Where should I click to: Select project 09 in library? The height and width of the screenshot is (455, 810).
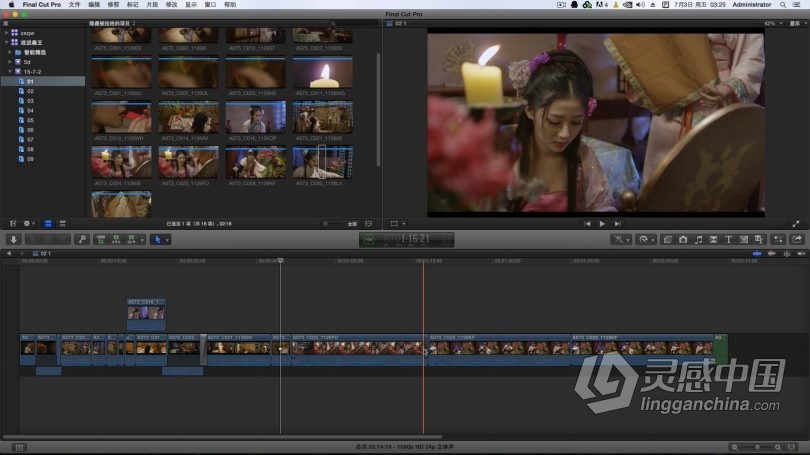[30, 159]
